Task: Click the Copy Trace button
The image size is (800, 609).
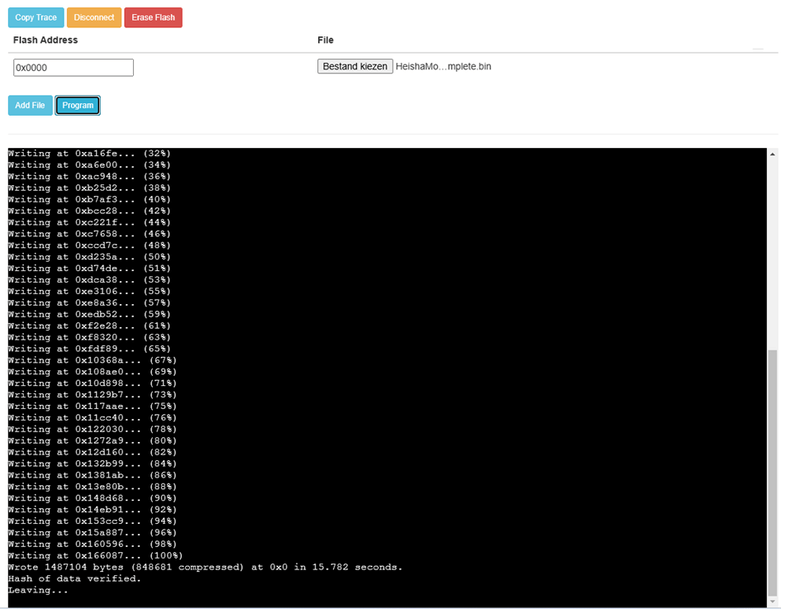Action: [36, 17]
